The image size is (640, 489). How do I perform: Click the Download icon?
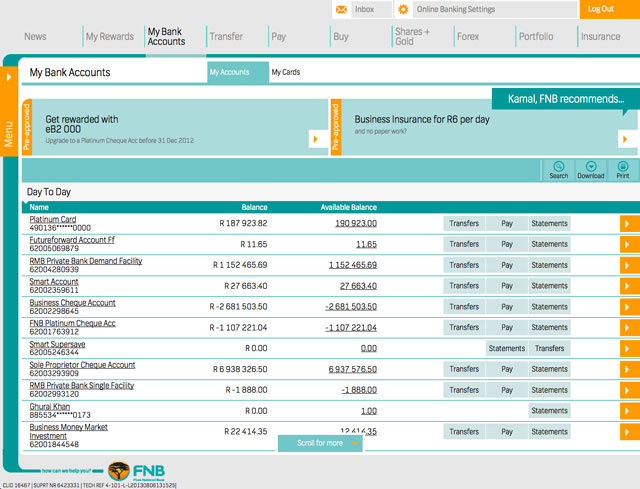coord(591,167)
